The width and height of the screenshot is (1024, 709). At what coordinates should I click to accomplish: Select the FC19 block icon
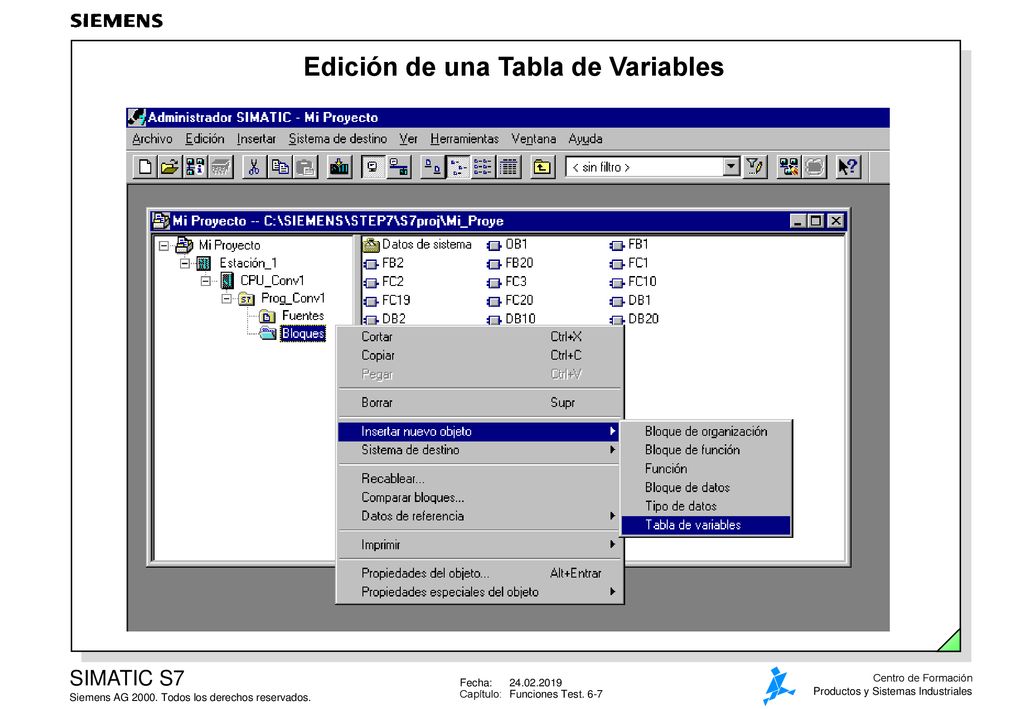coord(371,302)
